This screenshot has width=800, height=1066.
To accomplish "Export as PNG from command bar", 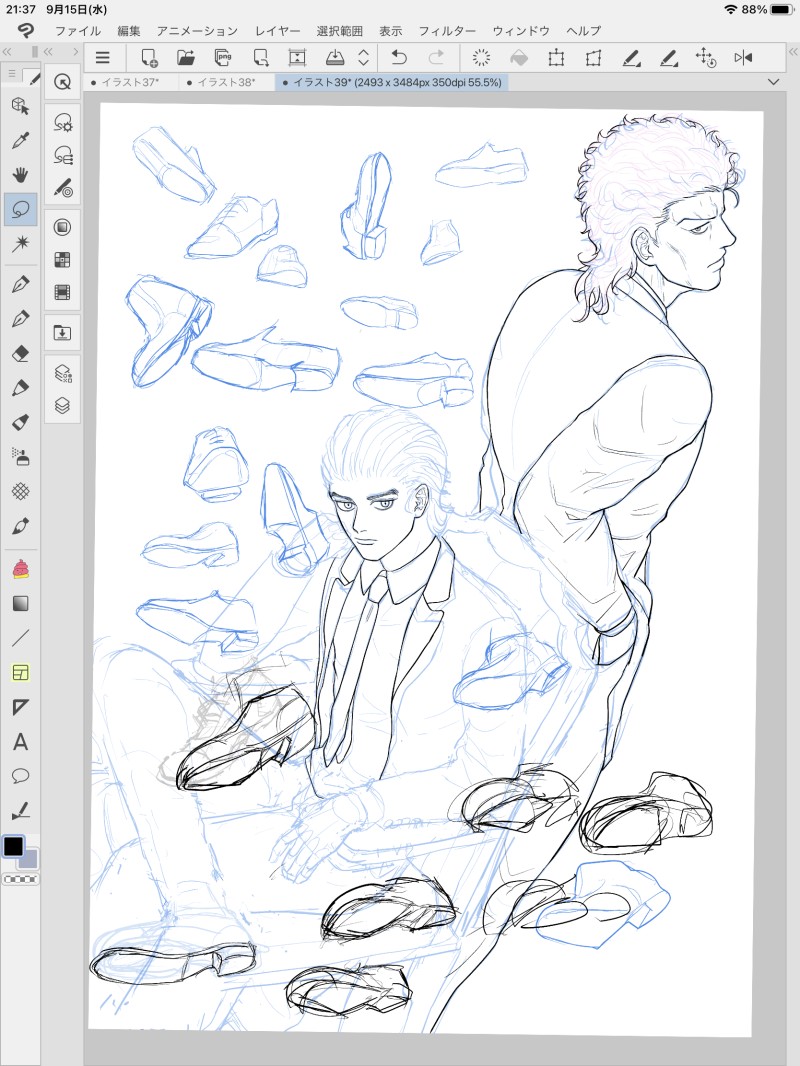I will pyautogui.click(x=223, y=58).
